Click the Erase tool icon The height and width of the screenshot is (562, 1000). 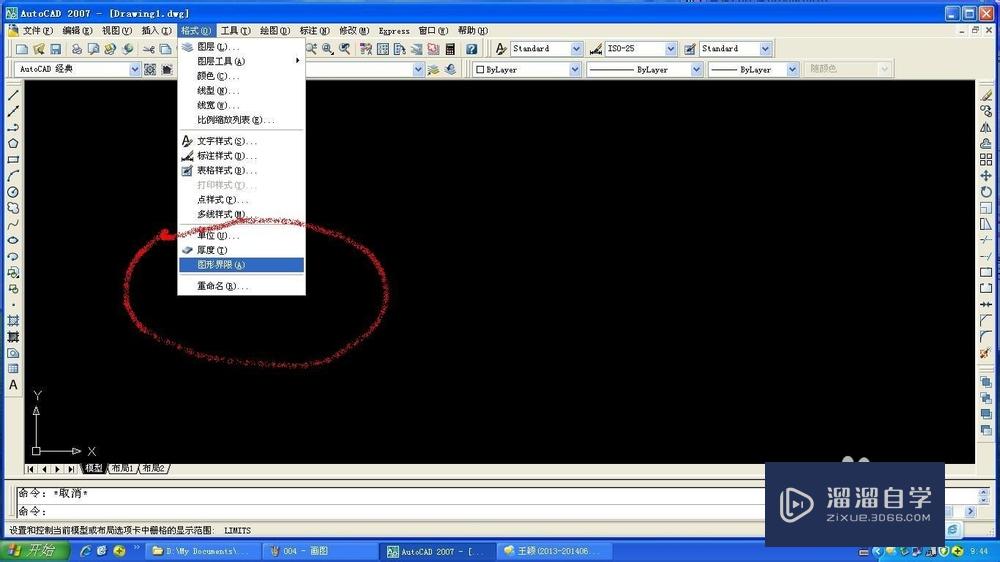point(986,95)
